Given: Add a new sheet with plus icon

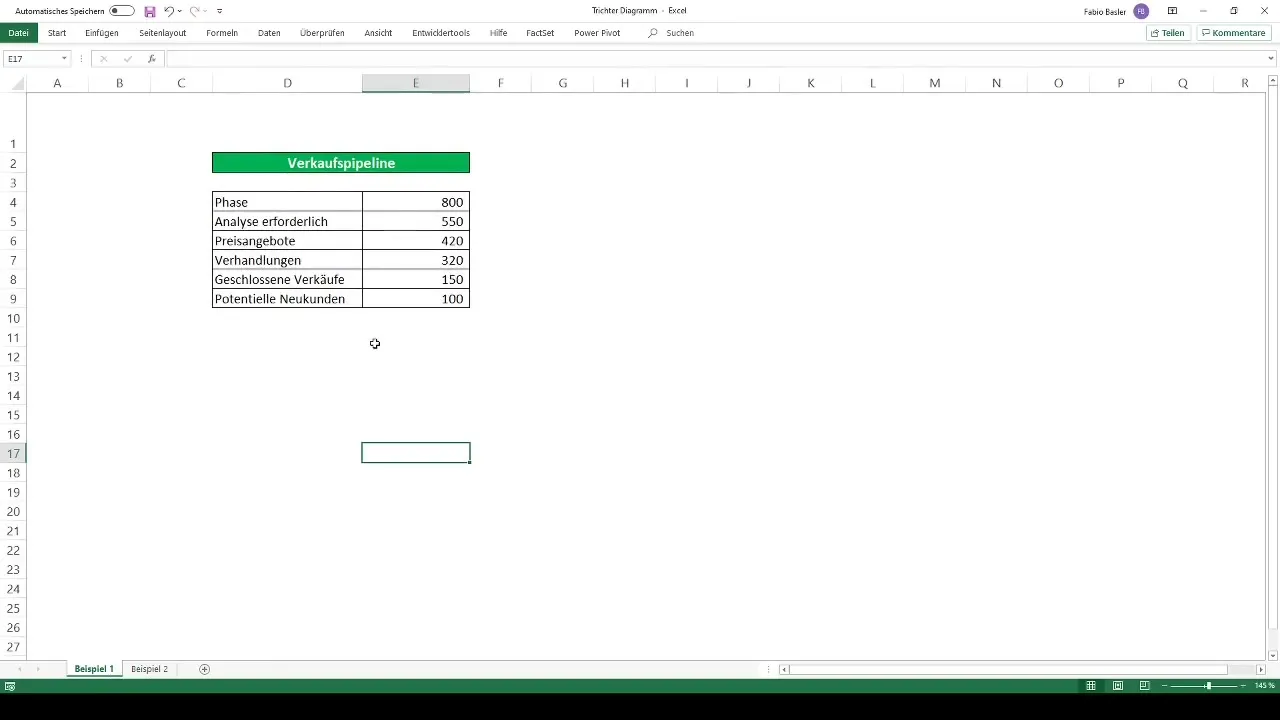Looking at the screenshot, I should point(205,669).
